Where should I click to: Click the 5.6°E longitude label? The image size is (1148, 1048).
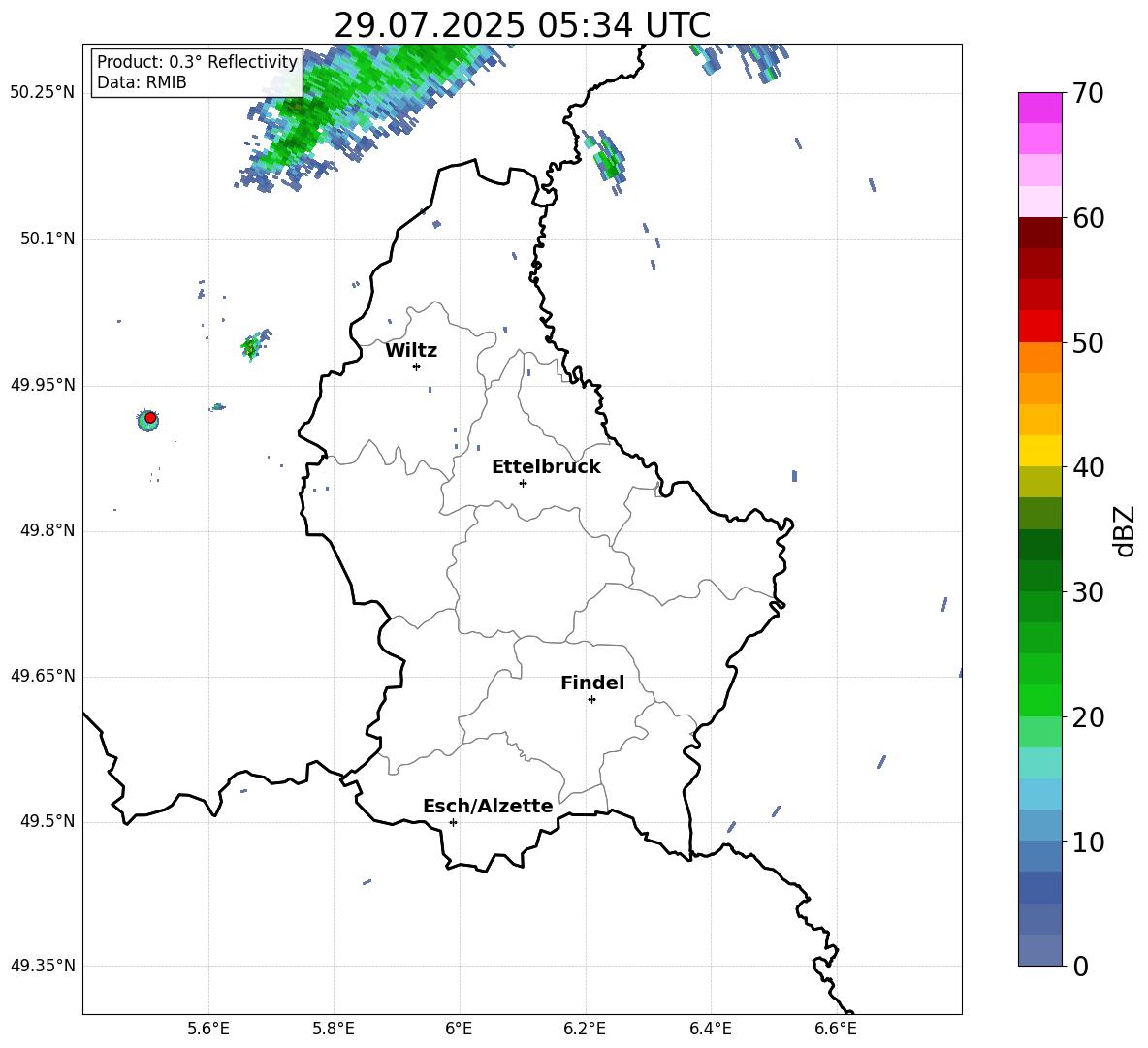pos(208,1029)
